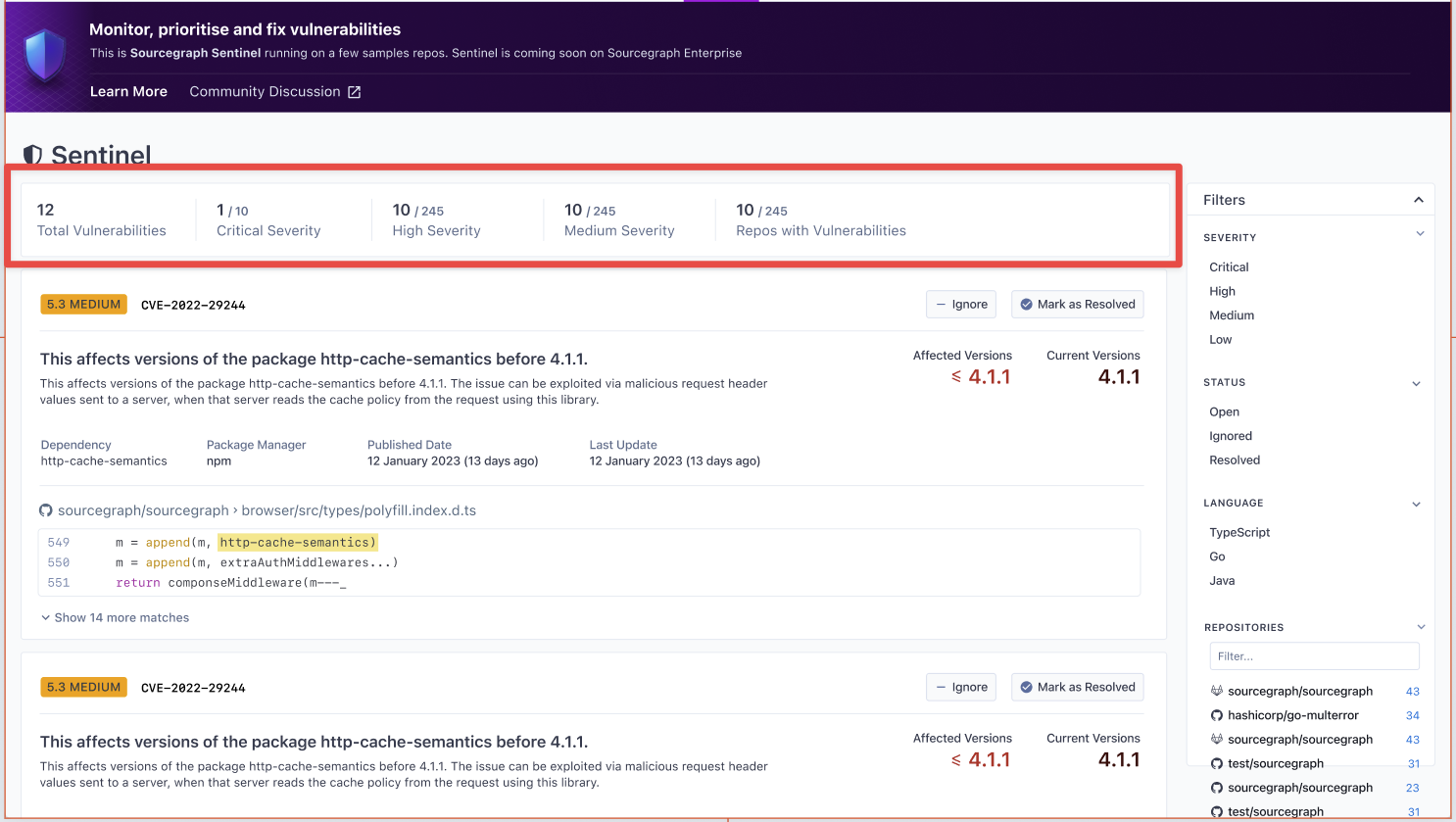Show only Ignored status vulnerabilities
The image size is (1456, 822).
point(1231,436)
